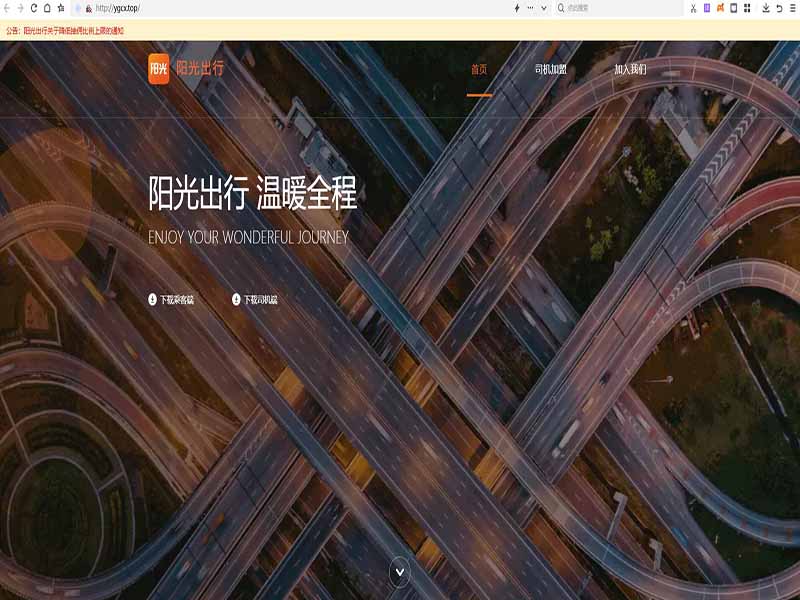800x600 pixels.
Task: Open the 加入我们 navigation tab
Action: (x=630, y=69)
